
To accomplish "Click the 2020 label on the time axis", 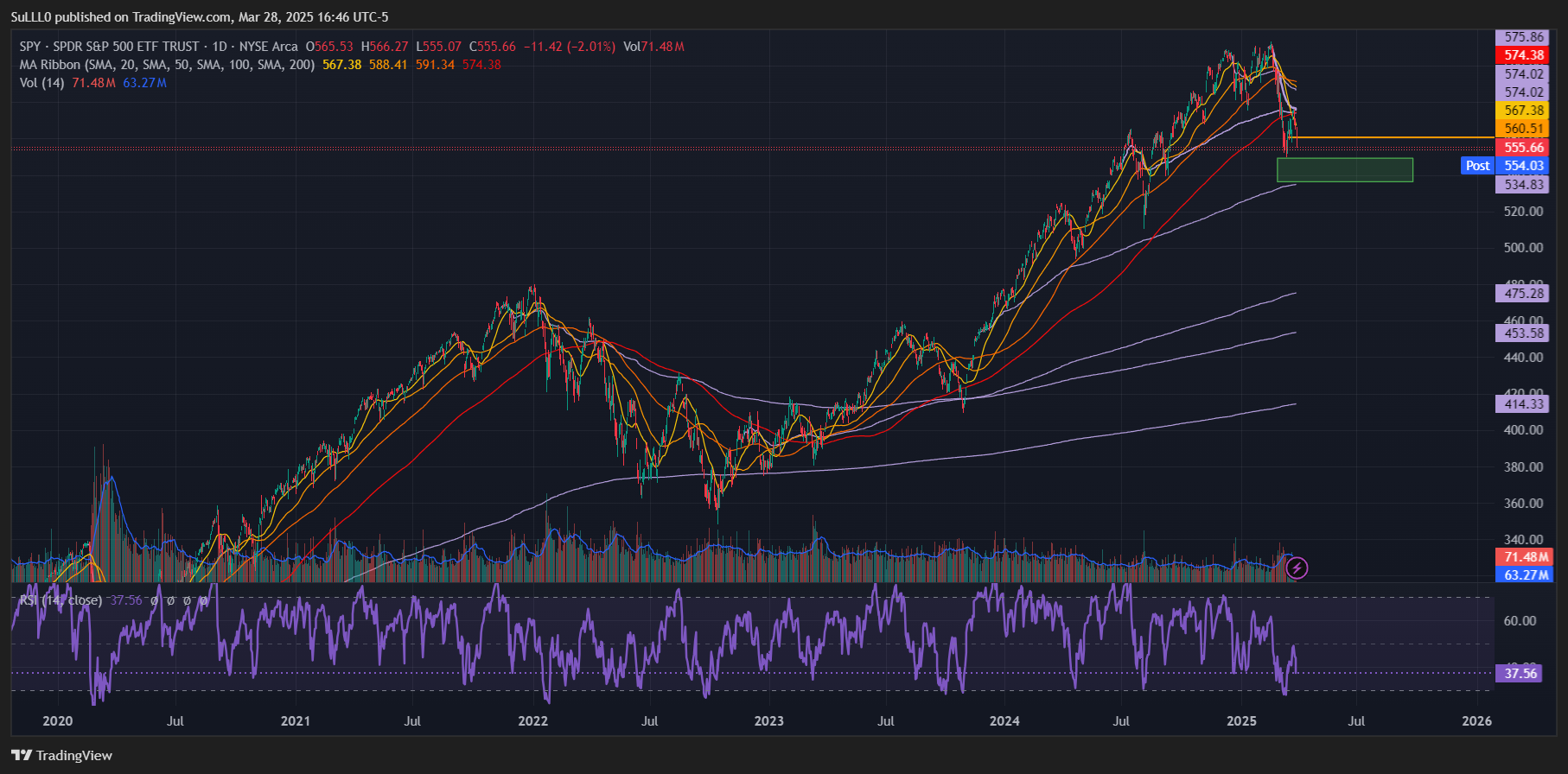I will click(58, 720).
